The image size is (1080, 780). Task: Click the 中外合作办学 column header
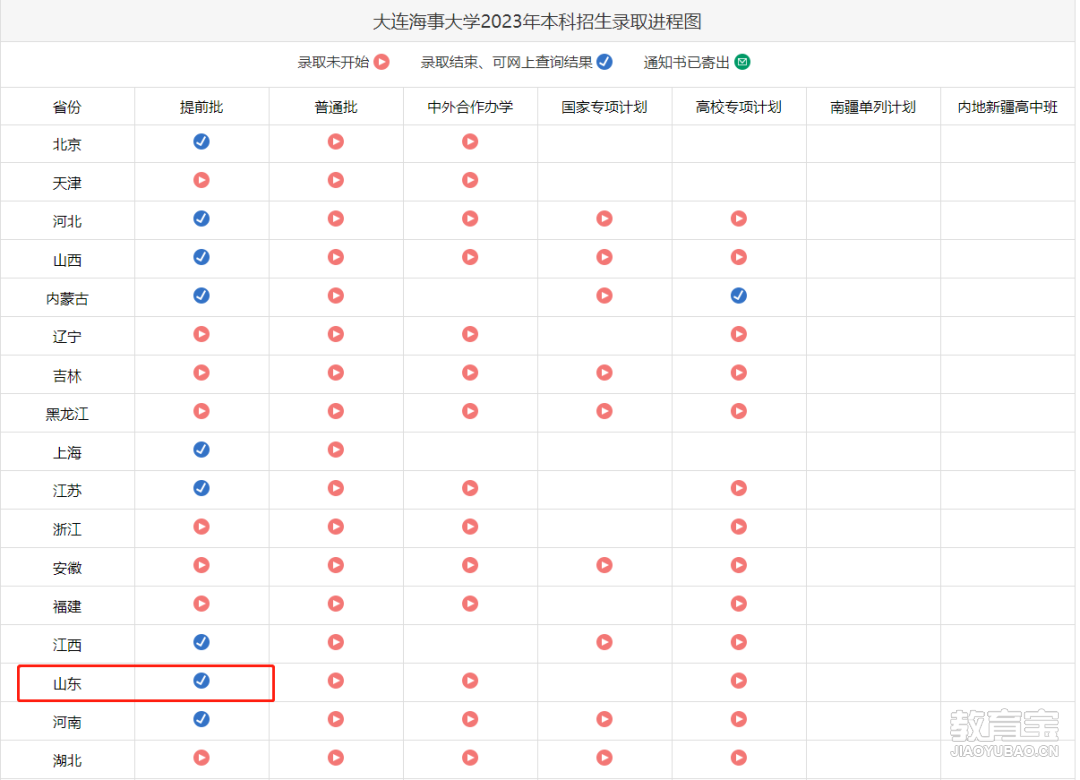click(470, 107)
